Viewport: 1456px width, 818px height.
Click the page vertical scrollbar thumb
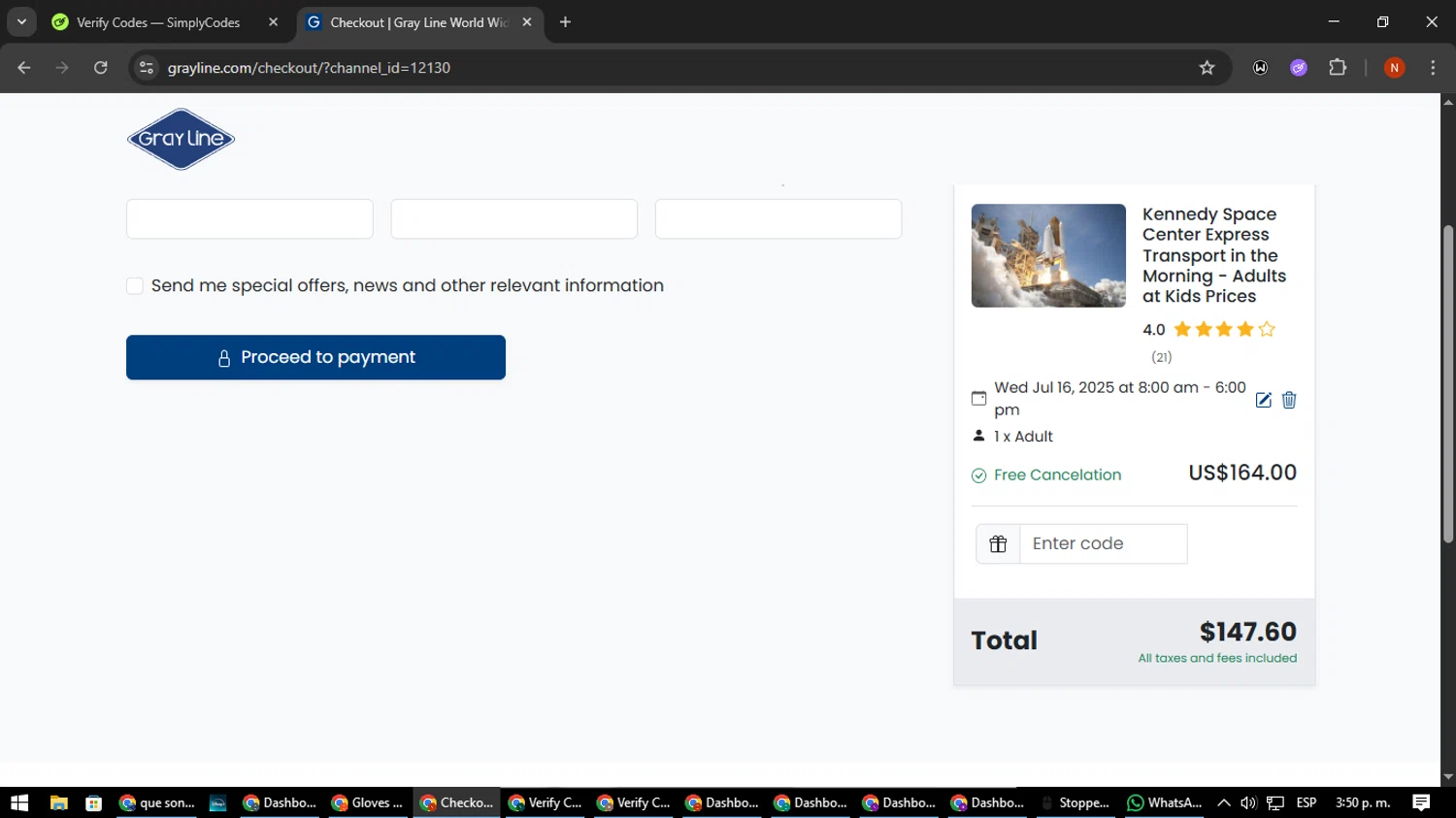(x=1448, y=383)
